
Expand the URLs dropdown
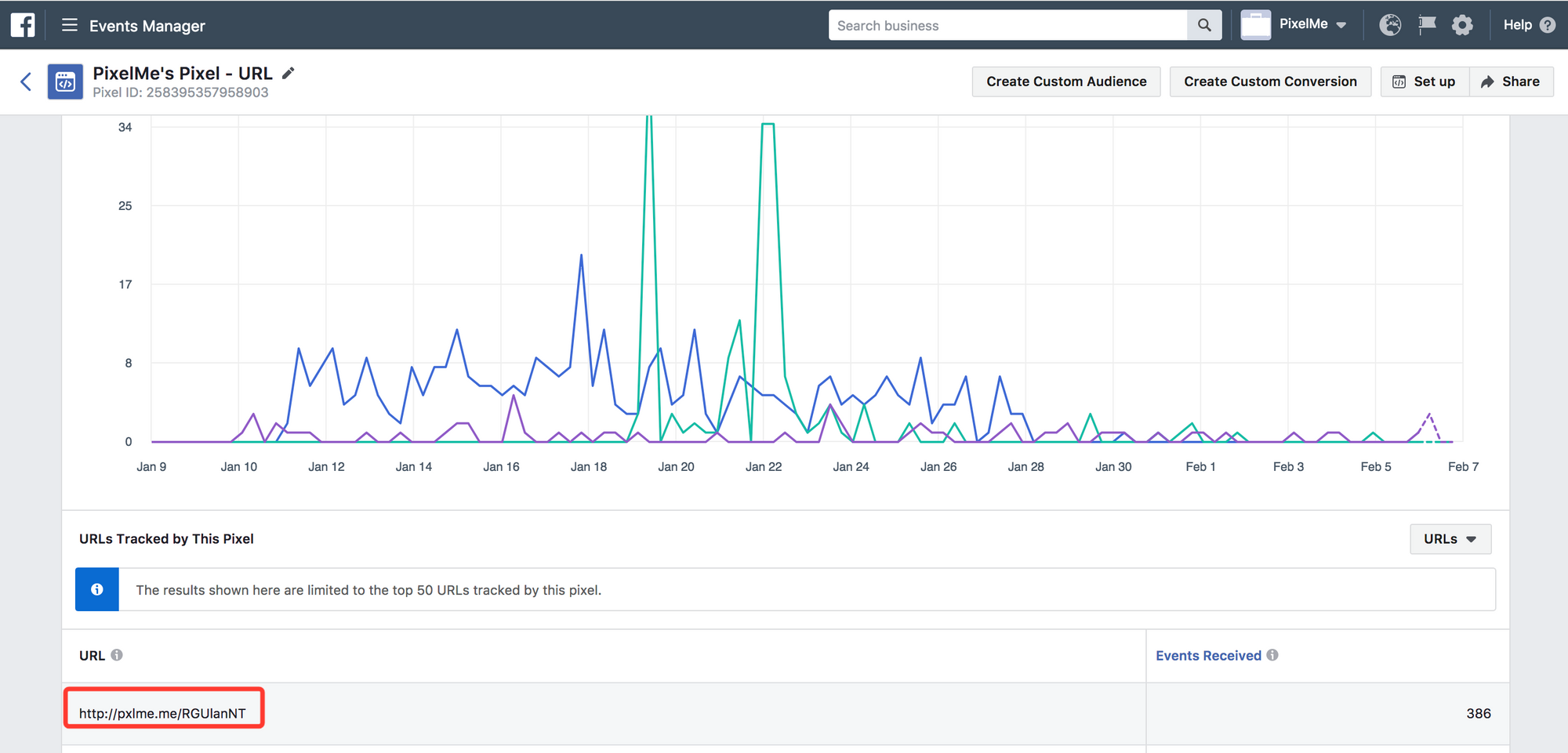tap(1450, 539)
